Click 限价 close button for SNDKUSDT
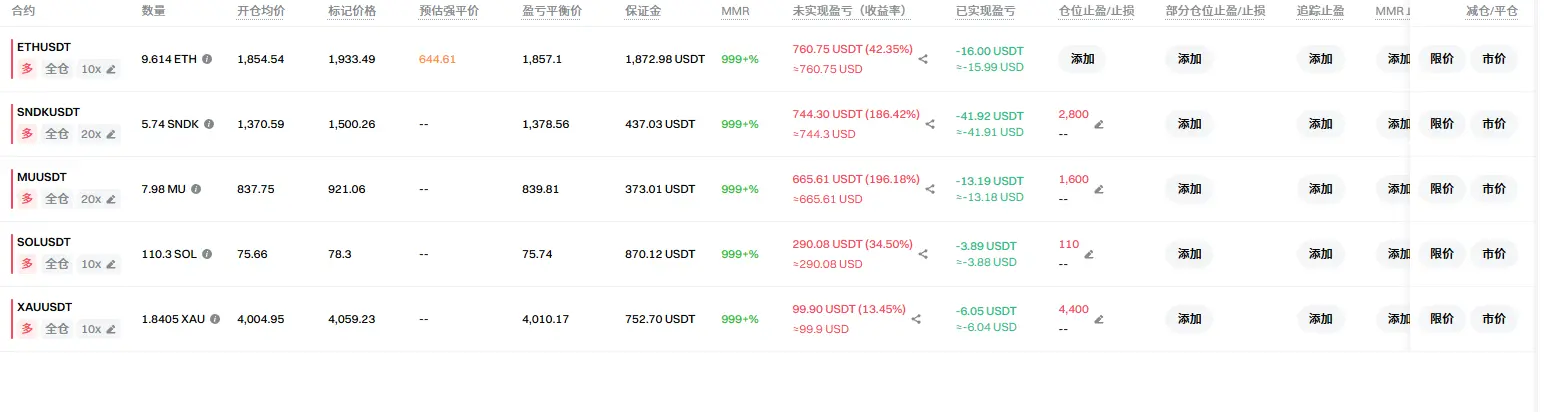 coord(1442,124)
